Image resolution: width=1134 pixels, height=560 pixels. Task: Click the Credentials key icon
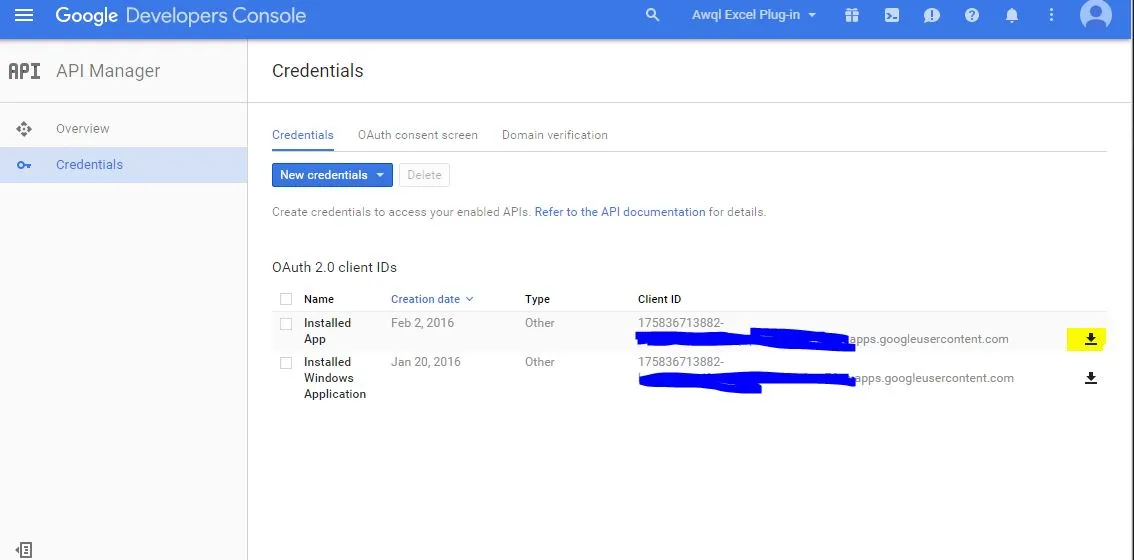click(x=24, y=165)
